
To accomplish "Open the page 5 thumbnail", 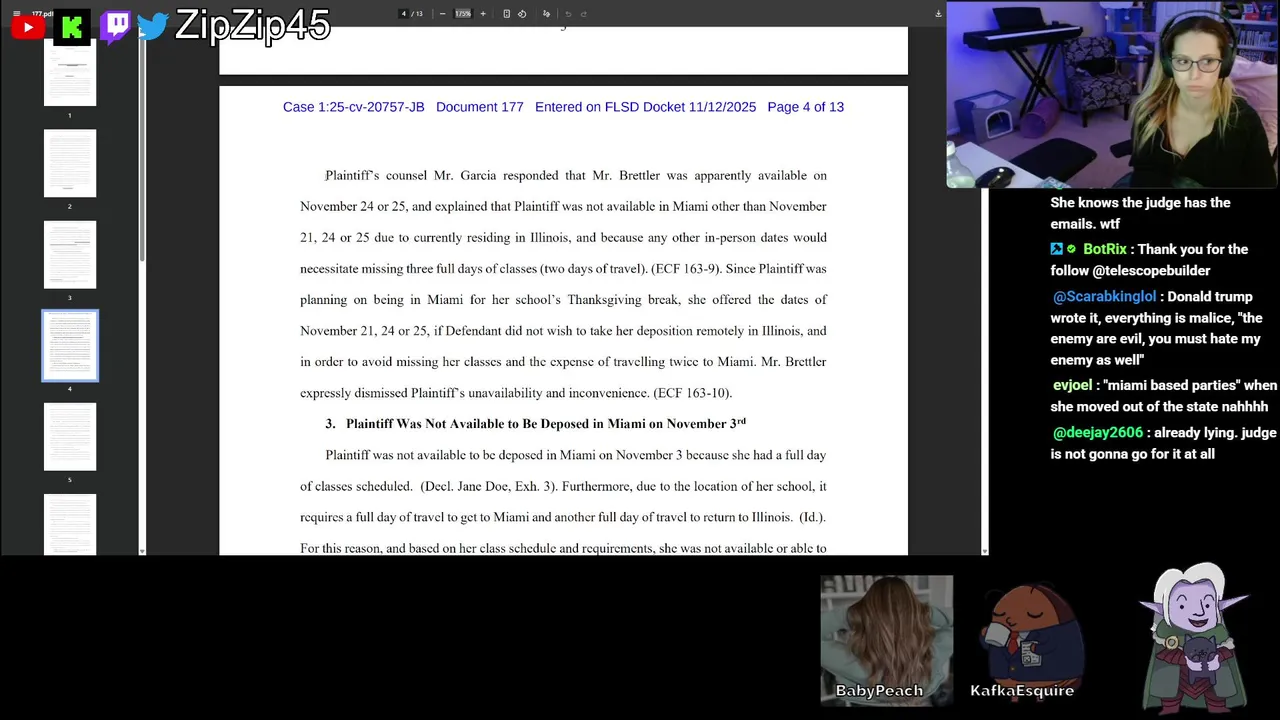I will tap(70, 436).
